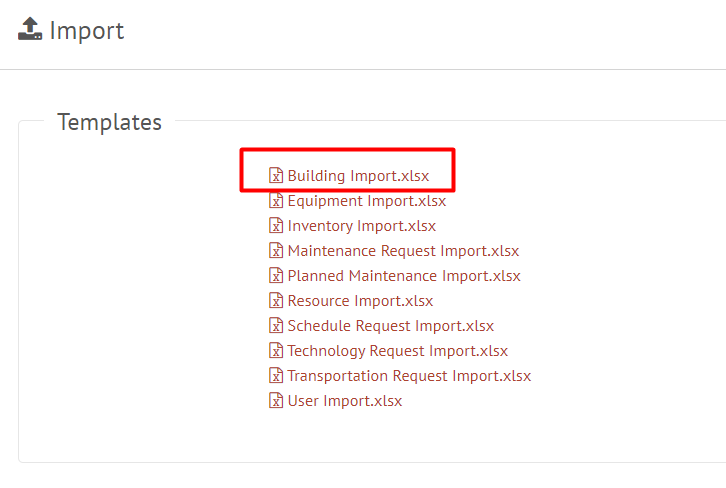
Task: Click the Import upload icon in header
Action: (x=30, y=29)
